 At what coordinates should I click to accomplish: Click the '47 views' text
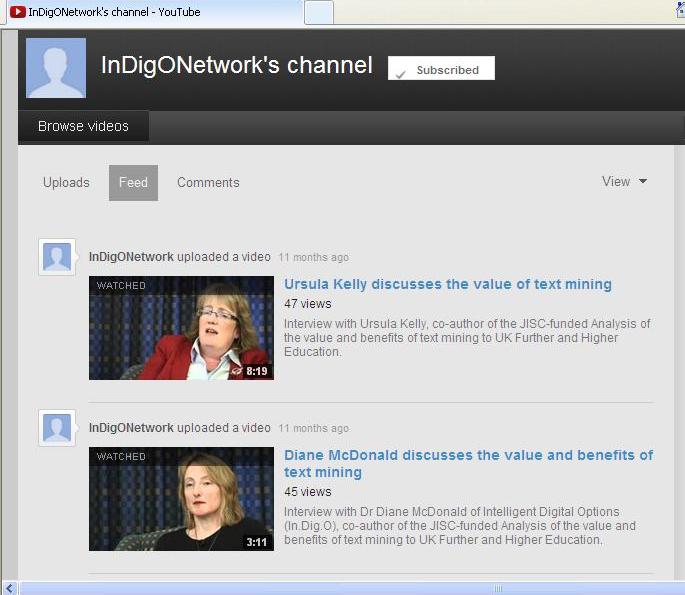[x=308, y=304]
